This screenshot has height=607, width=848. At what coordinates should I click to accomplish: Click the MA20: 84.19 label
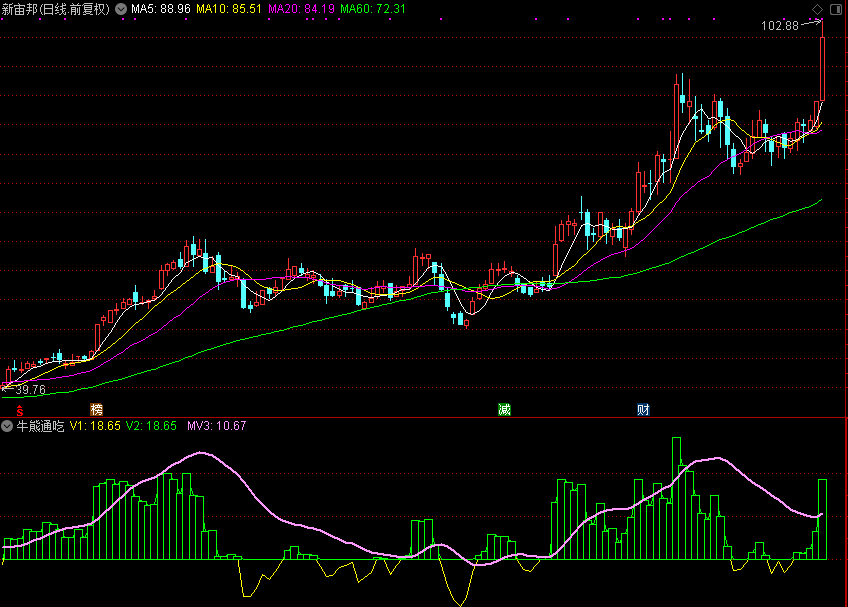click(x=301, y=9)
